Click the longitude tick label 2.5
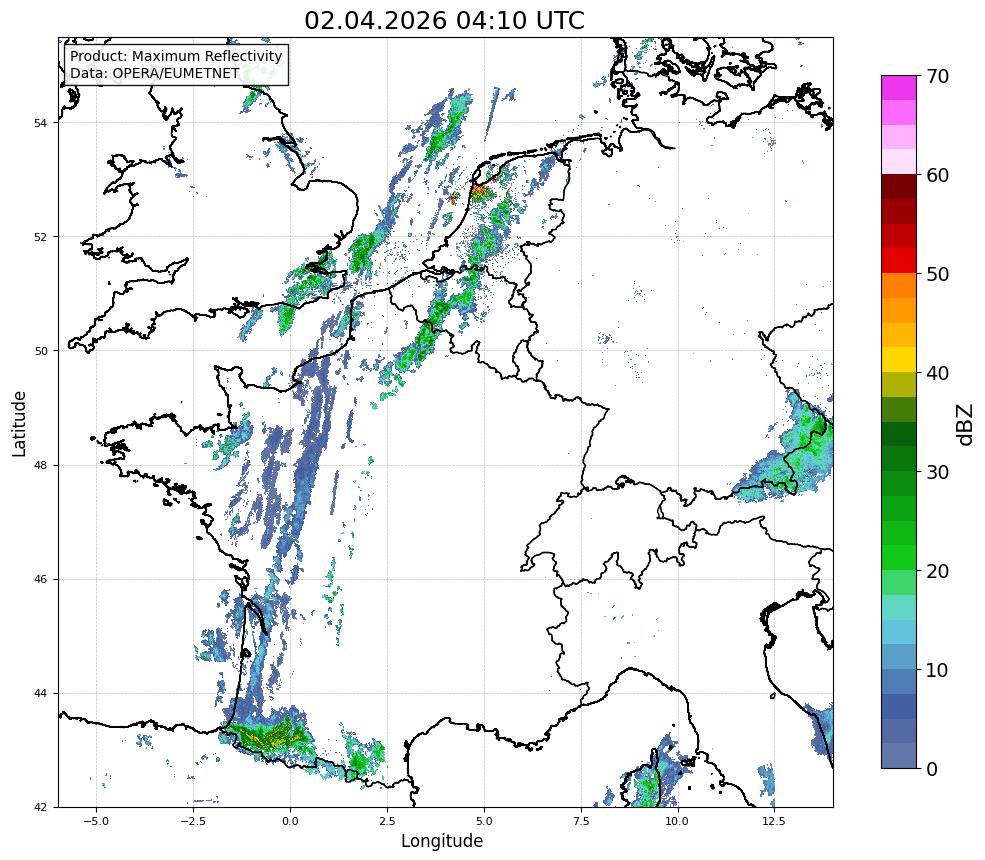Screen dimensions: 985x860 click(387, 821)
